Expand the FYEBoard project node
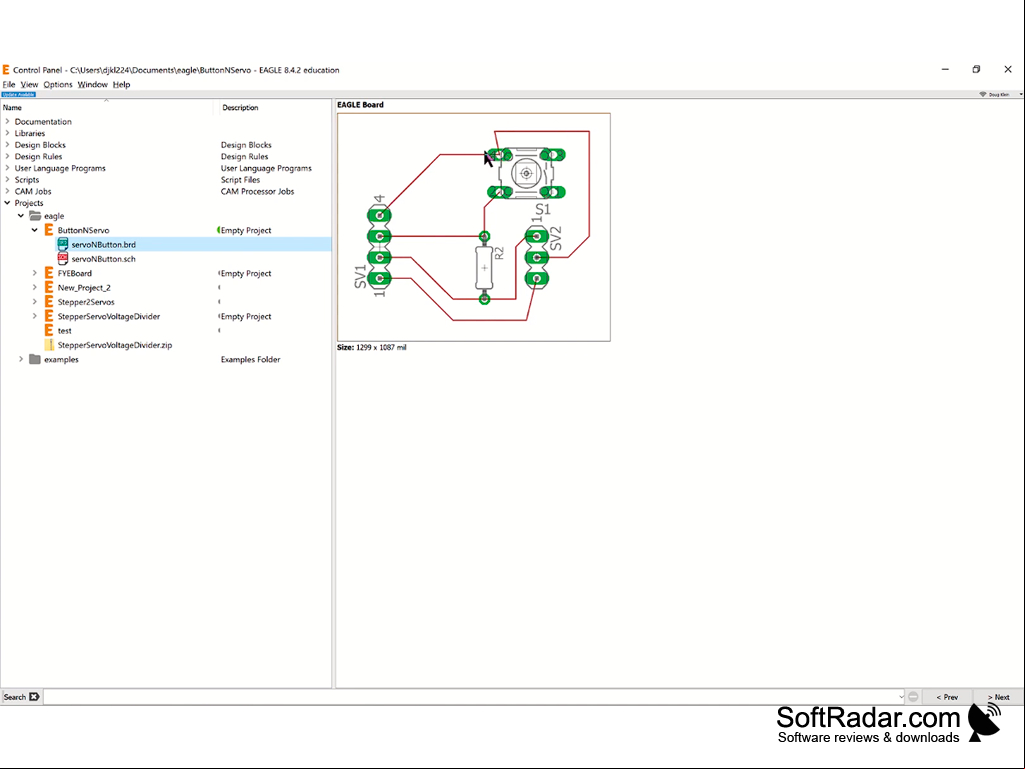 tap(35, 273)
